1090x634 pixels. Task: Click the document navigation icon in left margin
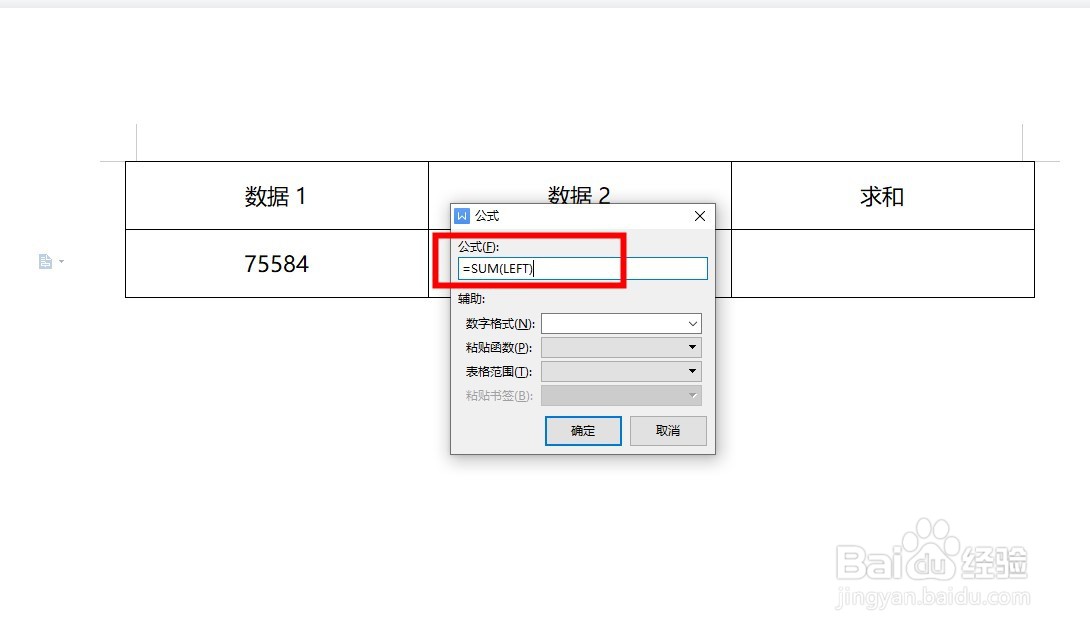[45, 261]
